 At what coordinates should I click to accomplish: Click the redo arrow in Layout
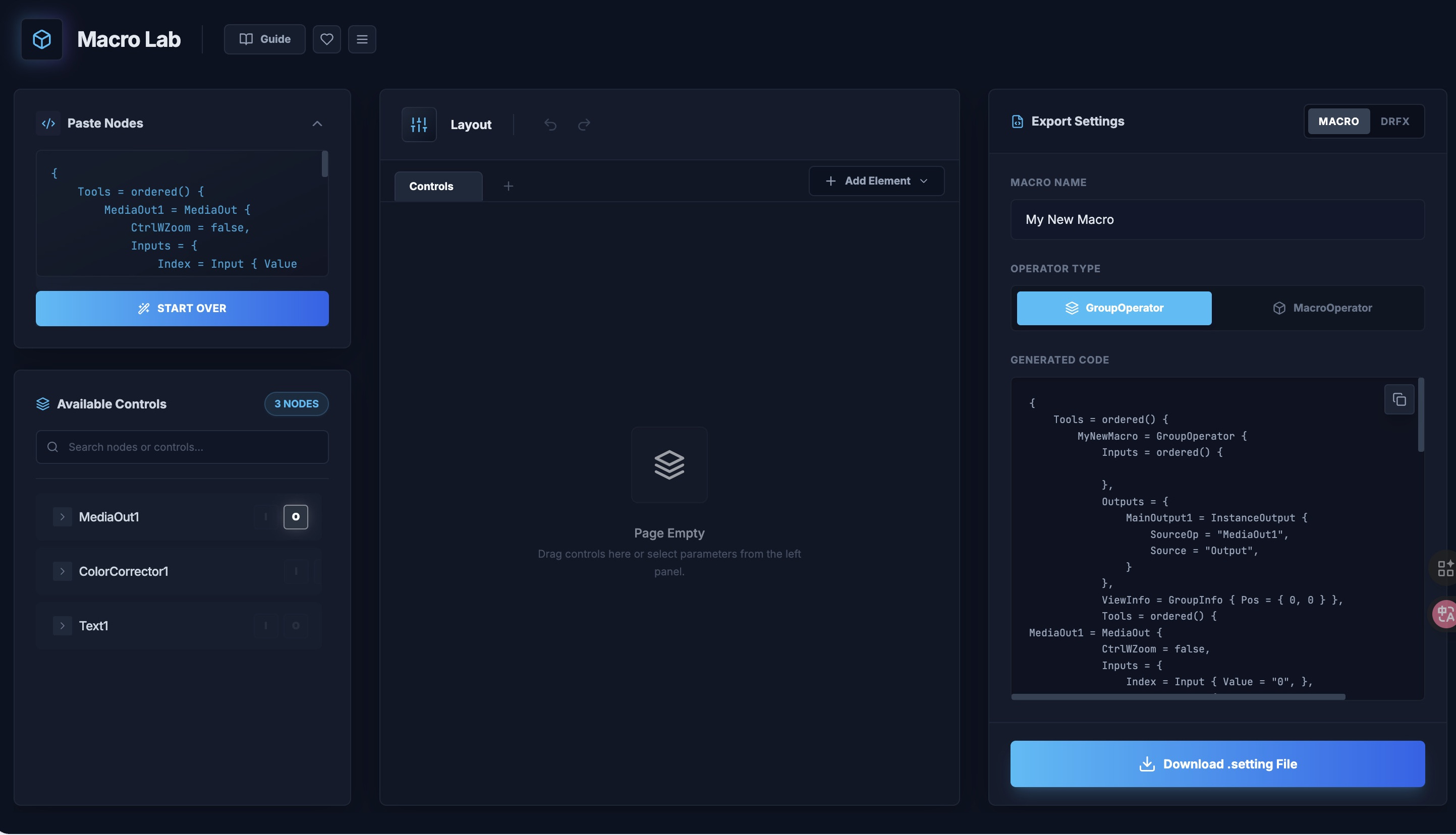[584, 125]
